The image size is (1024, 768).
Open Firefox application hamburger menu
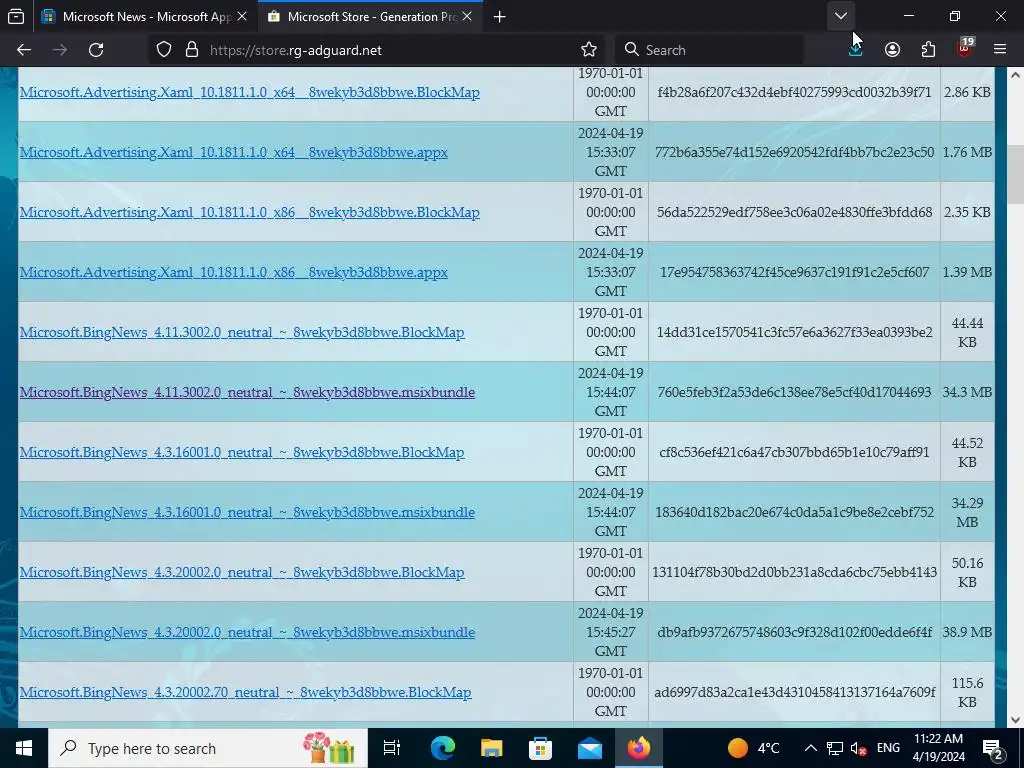click(x=1000, y=50)
